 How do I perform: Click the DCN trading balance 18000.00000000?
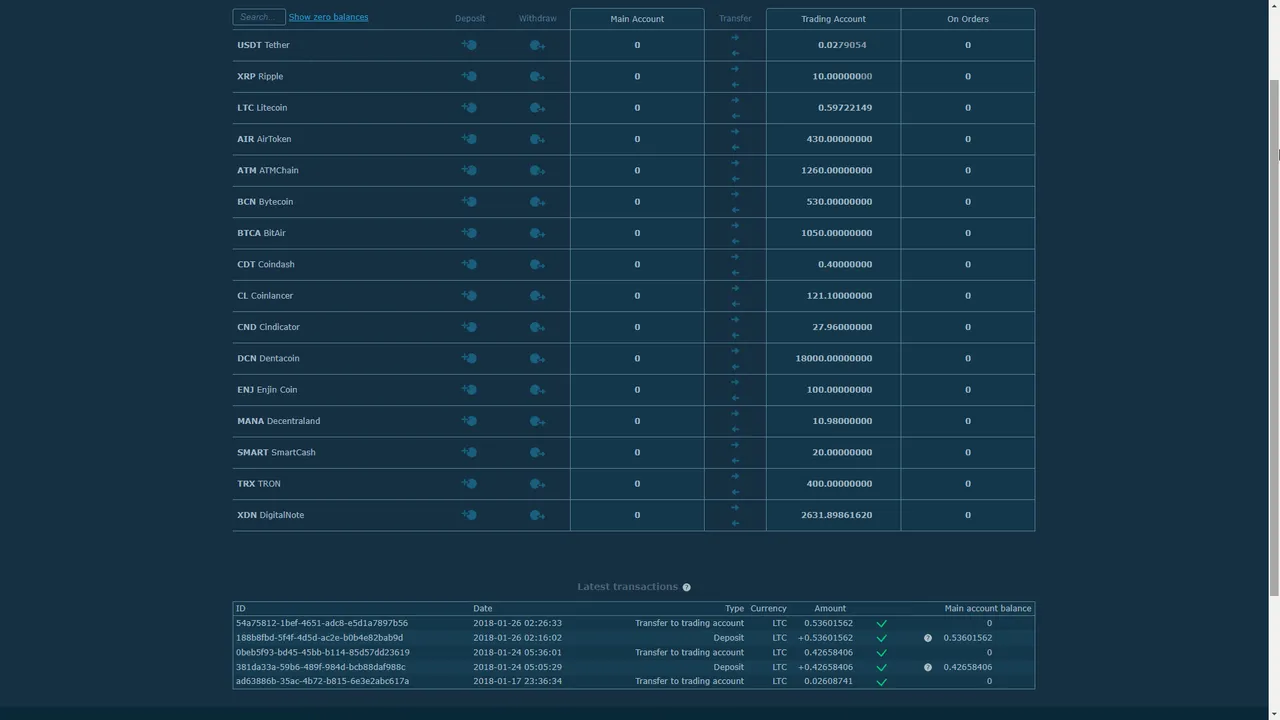pyautogui.click(x=834, y=358)
